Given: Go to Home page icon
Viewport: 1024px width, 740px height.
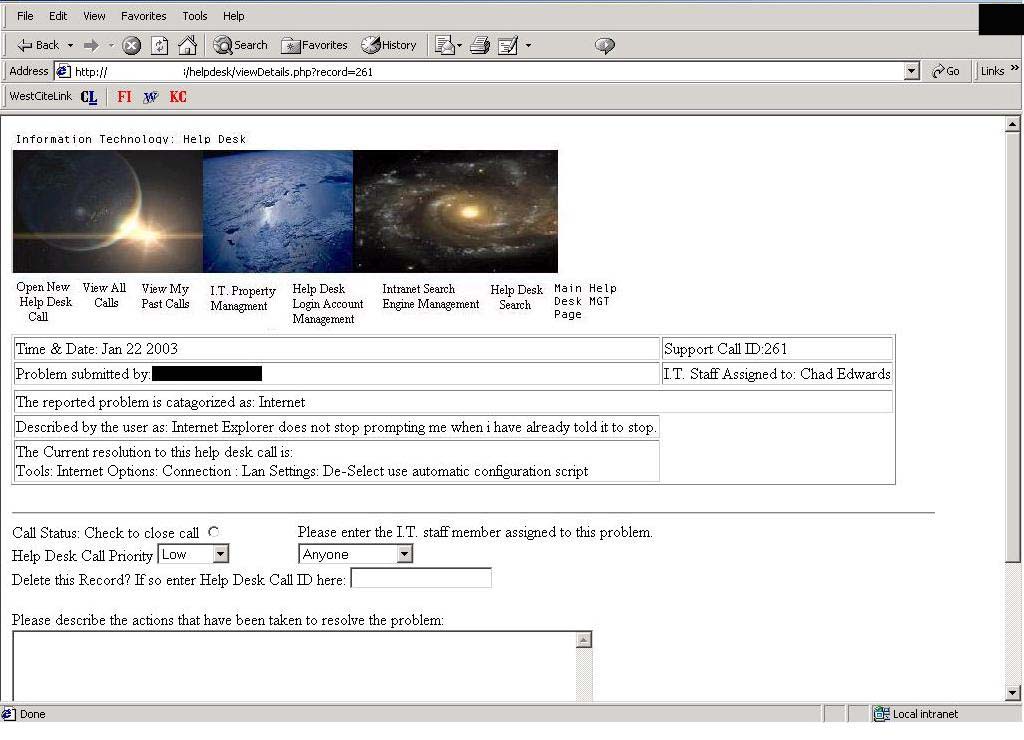Looking at the screenshot, I should [187, 45].
